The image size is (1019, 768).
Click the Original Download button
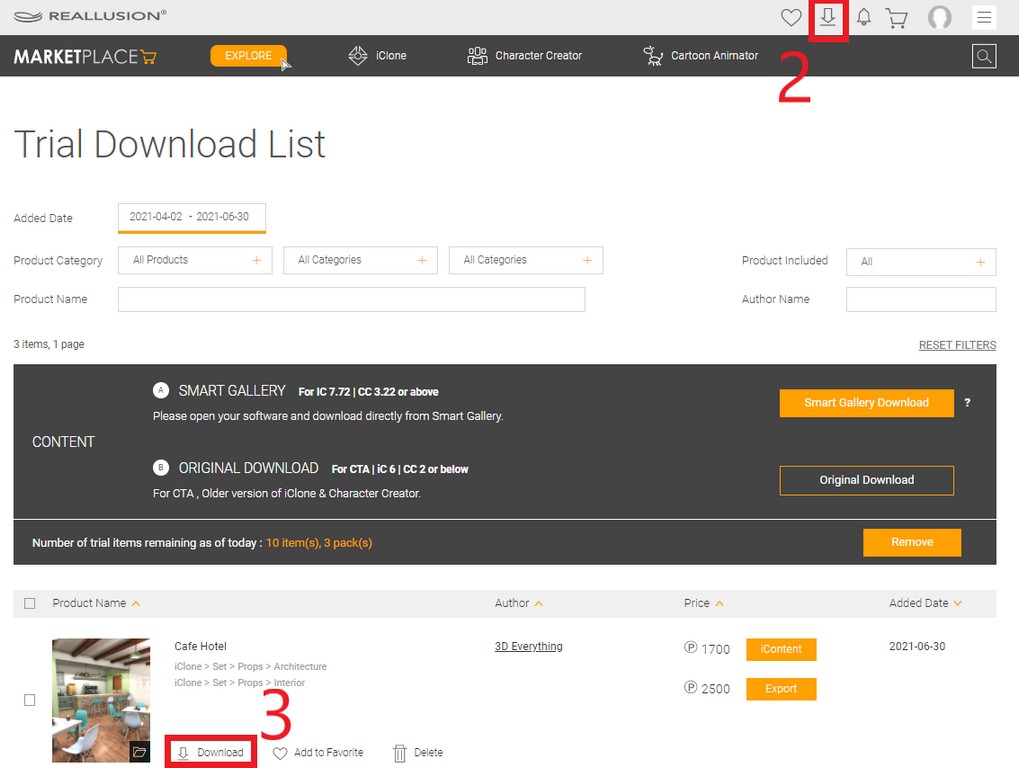pos(867,480)
